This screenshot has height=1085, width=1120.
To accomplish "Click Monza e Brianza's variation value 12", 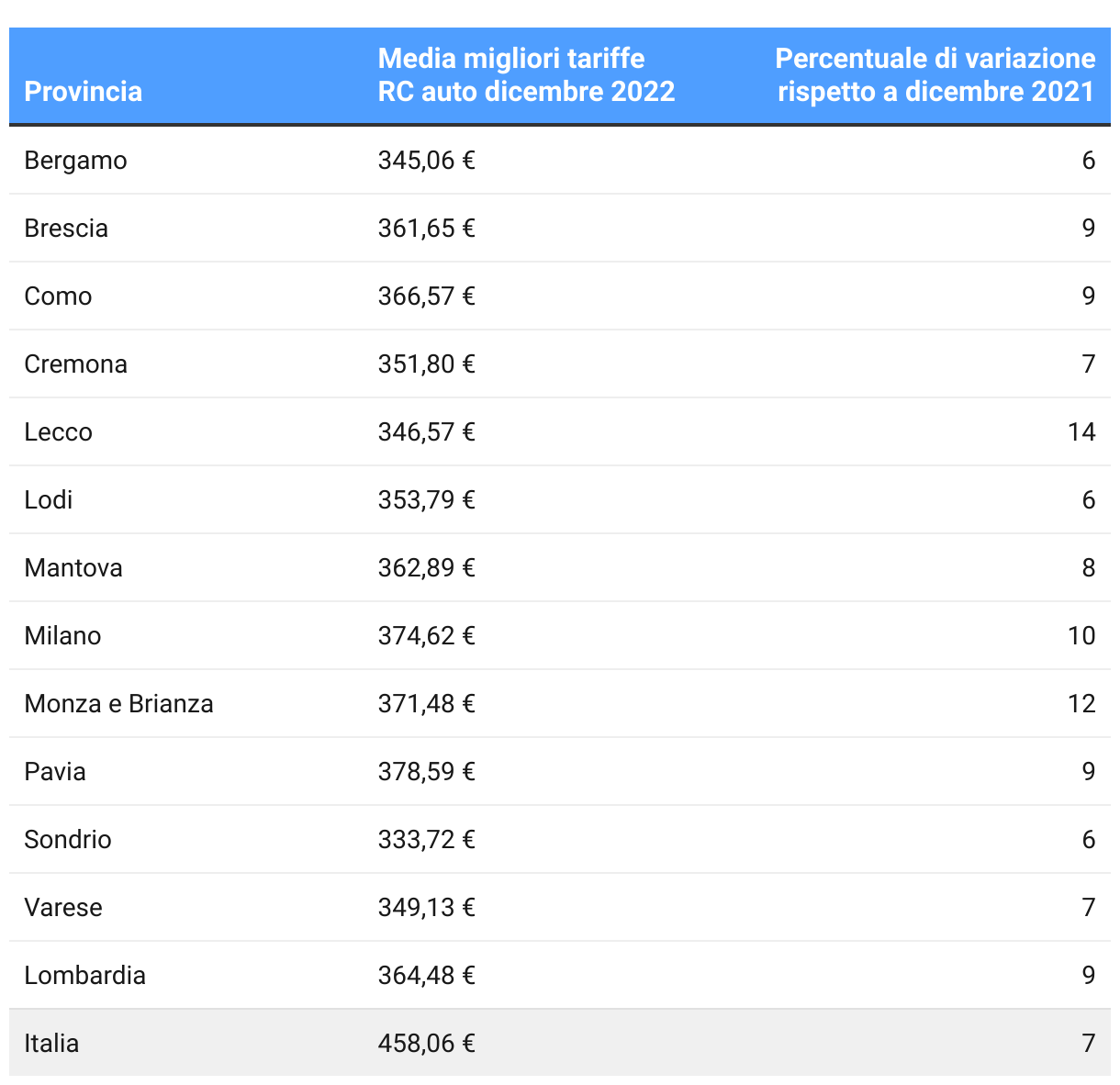I will click(x=1081, y=704).
